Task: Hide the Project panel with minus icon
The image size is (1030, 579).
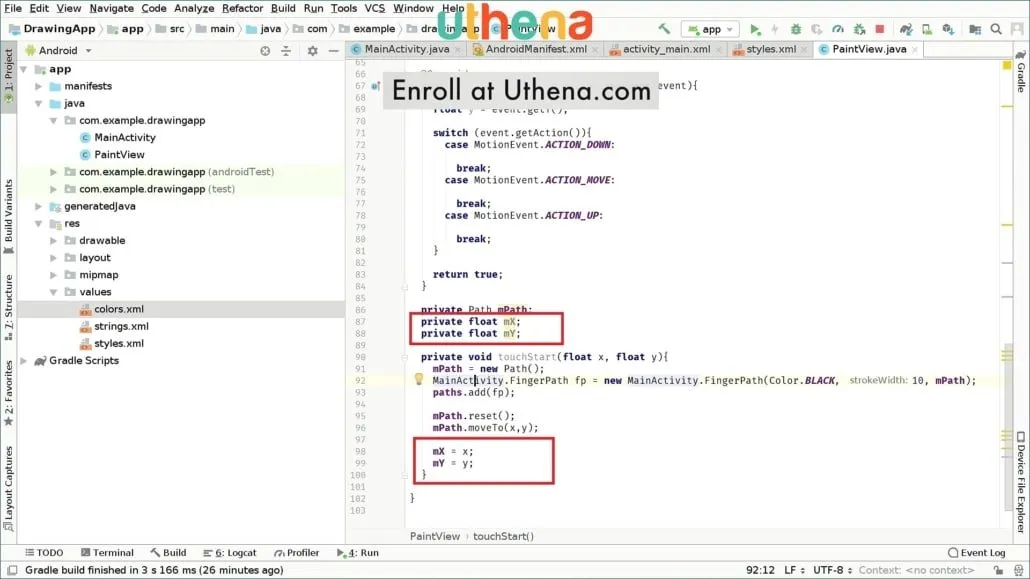Action: 334,51
